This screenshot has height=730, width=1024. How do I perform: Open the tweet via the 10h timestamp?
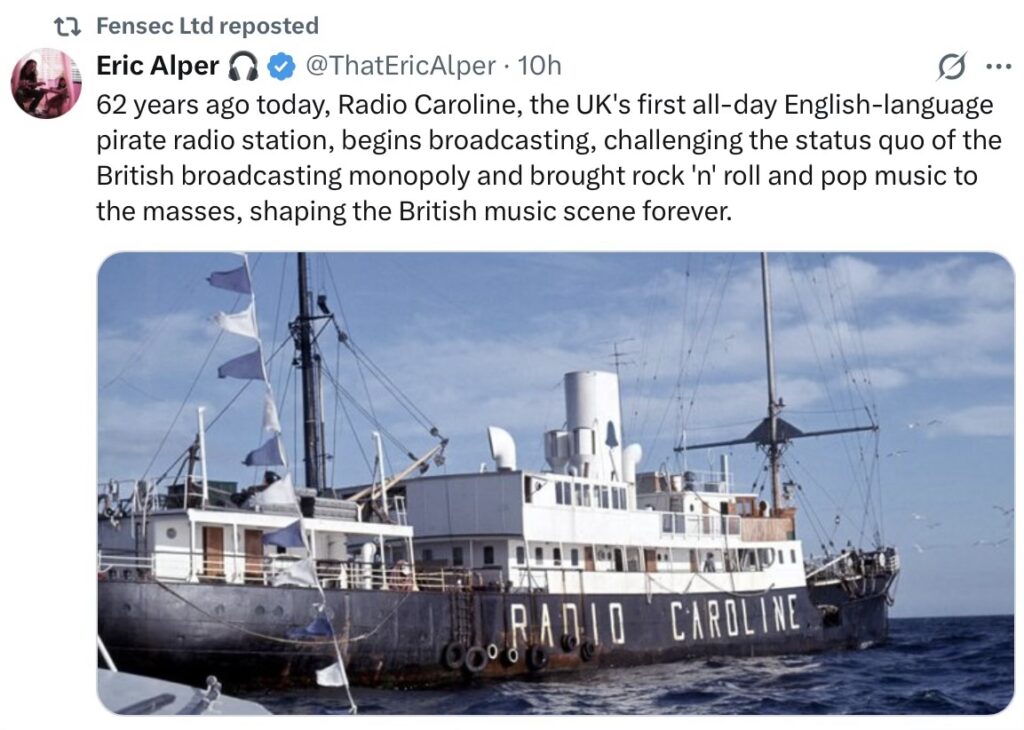(539, 66)
